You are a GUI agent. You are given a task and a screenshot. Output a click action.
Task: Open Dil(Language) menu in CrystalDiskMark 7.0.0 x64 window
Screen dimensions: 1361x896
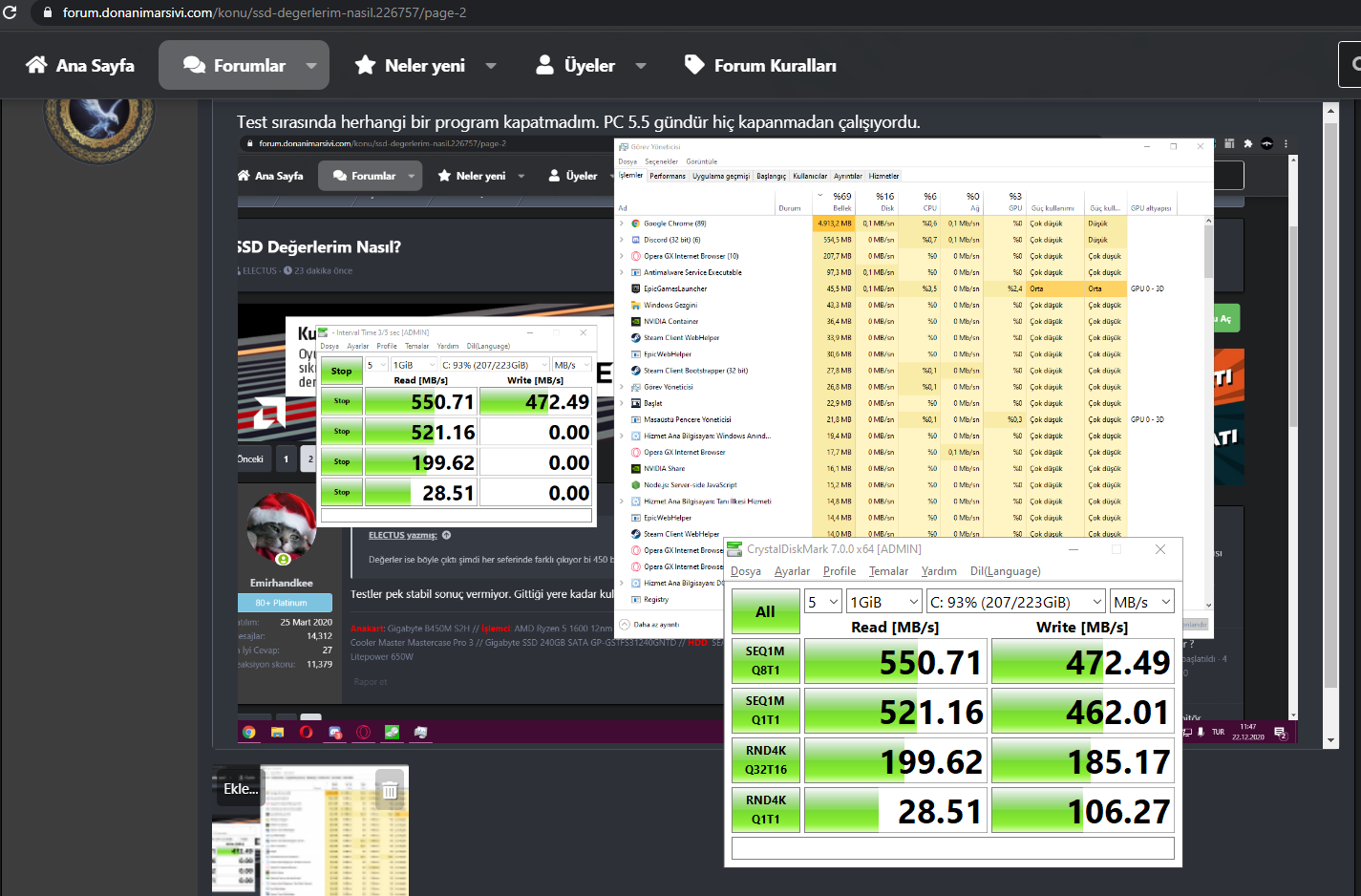[x=1005, y=571]
